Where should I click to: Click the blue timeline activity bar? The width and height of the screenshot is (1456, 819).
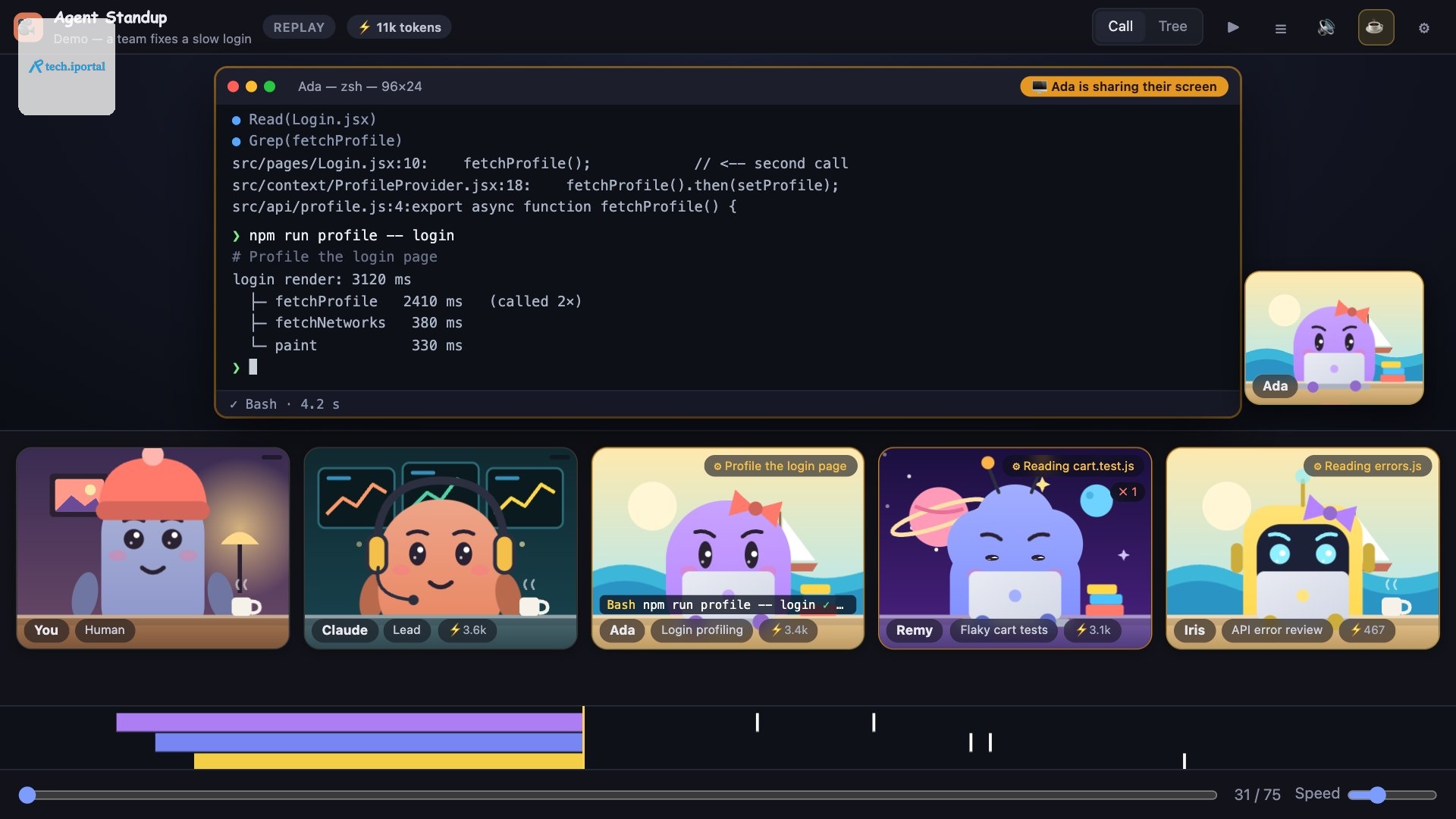(x=369, y=742)
